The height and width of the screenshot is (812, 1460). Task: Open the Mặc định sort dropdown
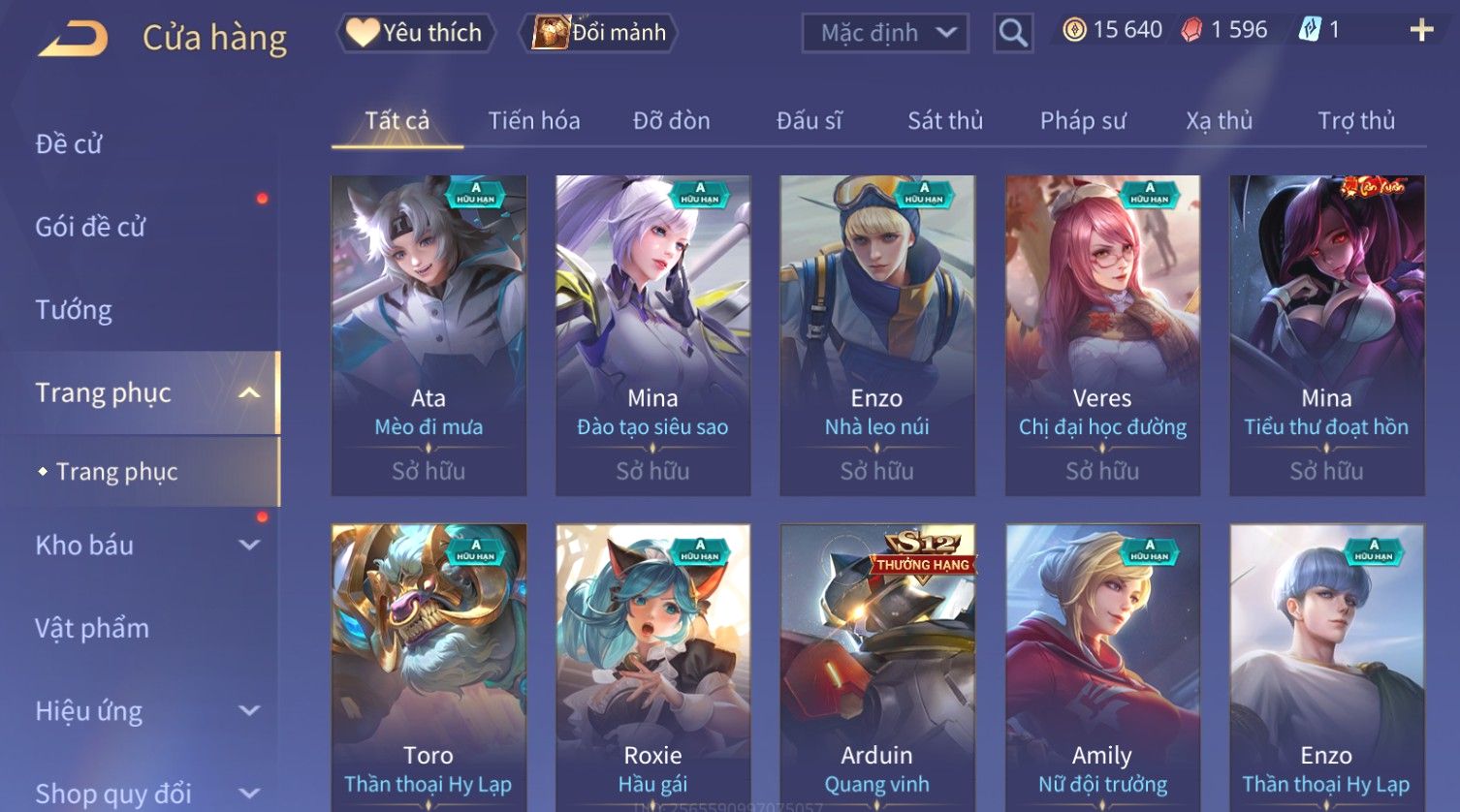[x=884, y=33]
